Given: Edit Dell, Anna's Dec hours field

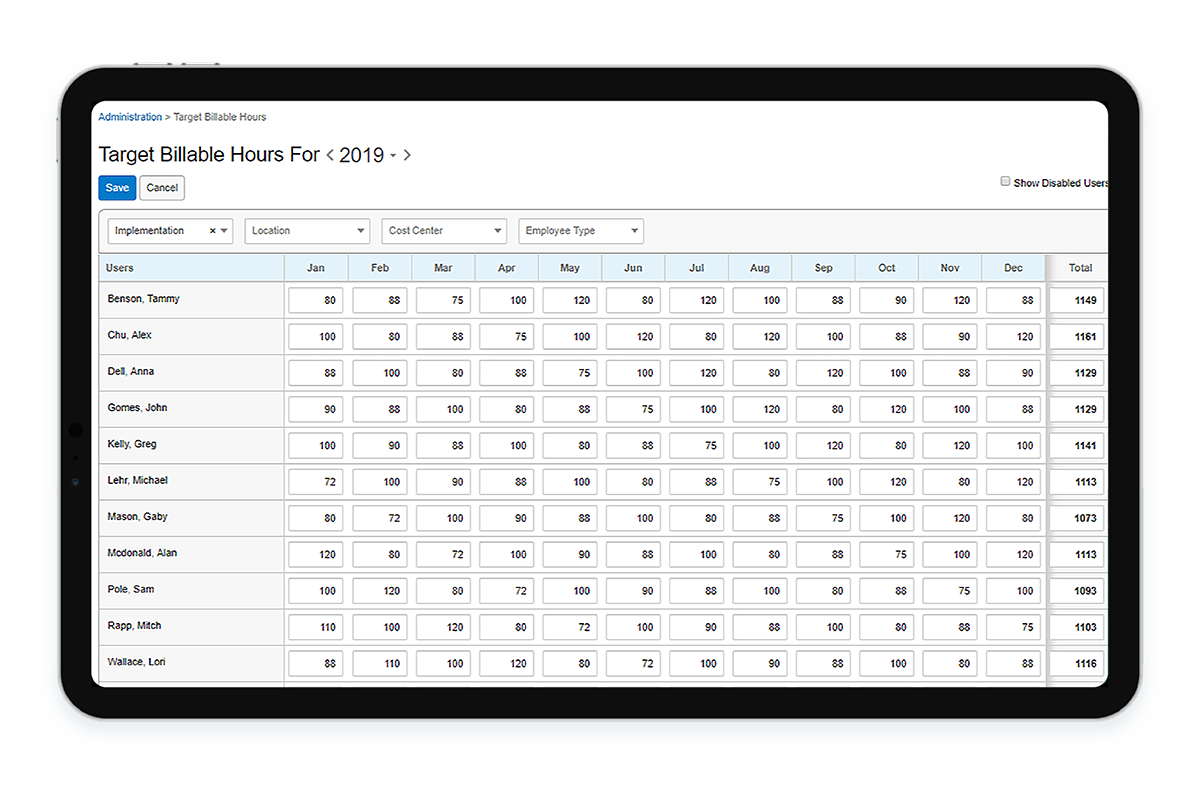Looking at the screenshot, I should pyautogui.click(x=1013, y=373).
